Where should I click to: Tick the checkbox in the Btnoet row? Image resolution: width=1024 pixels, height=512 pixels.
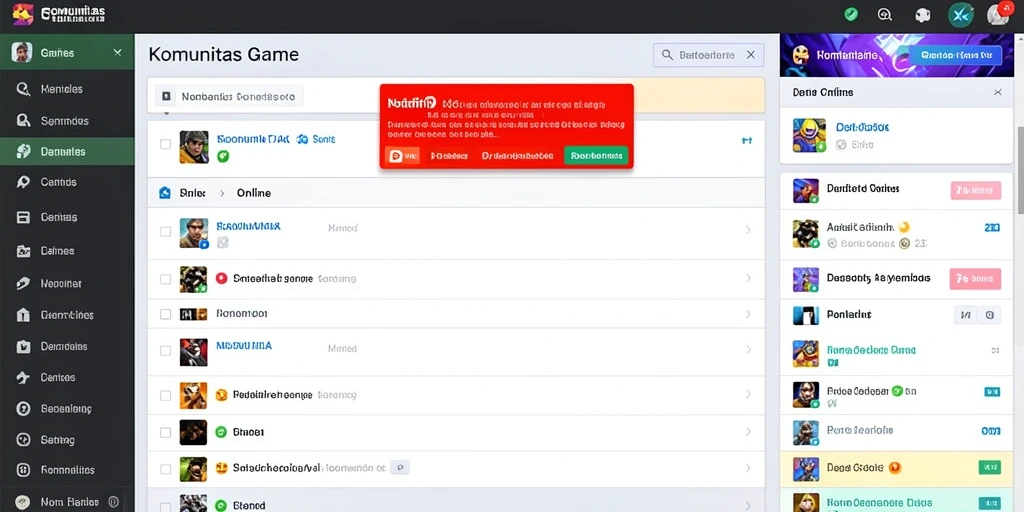(166, 432)
